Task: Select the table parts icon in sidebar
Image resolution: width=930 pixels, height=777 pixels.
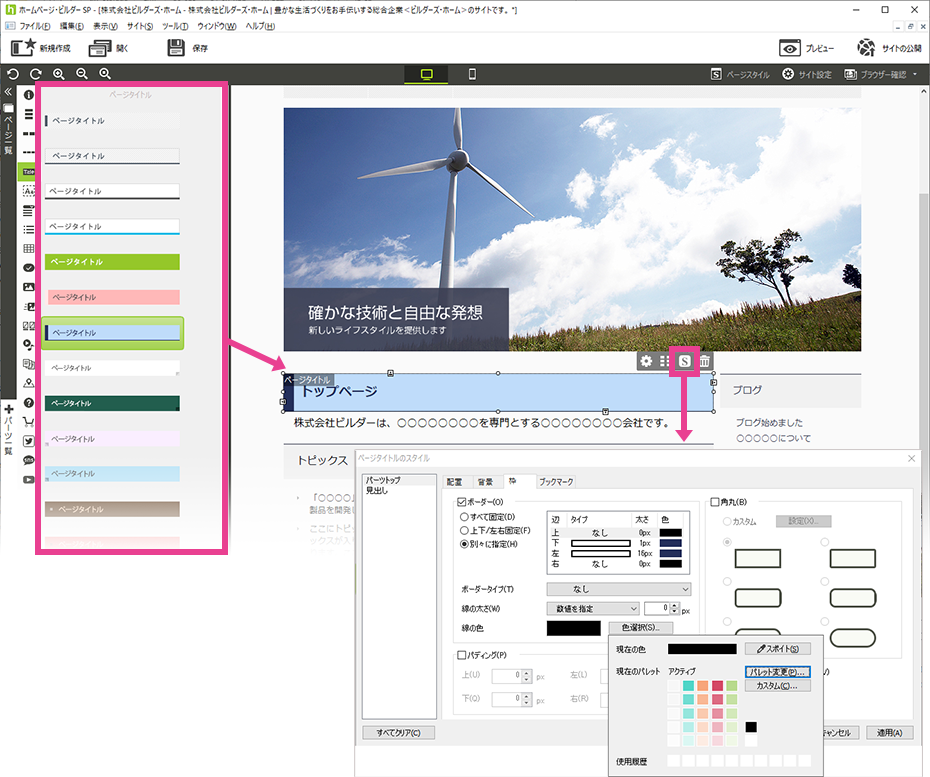Action: tap(28, 249)
